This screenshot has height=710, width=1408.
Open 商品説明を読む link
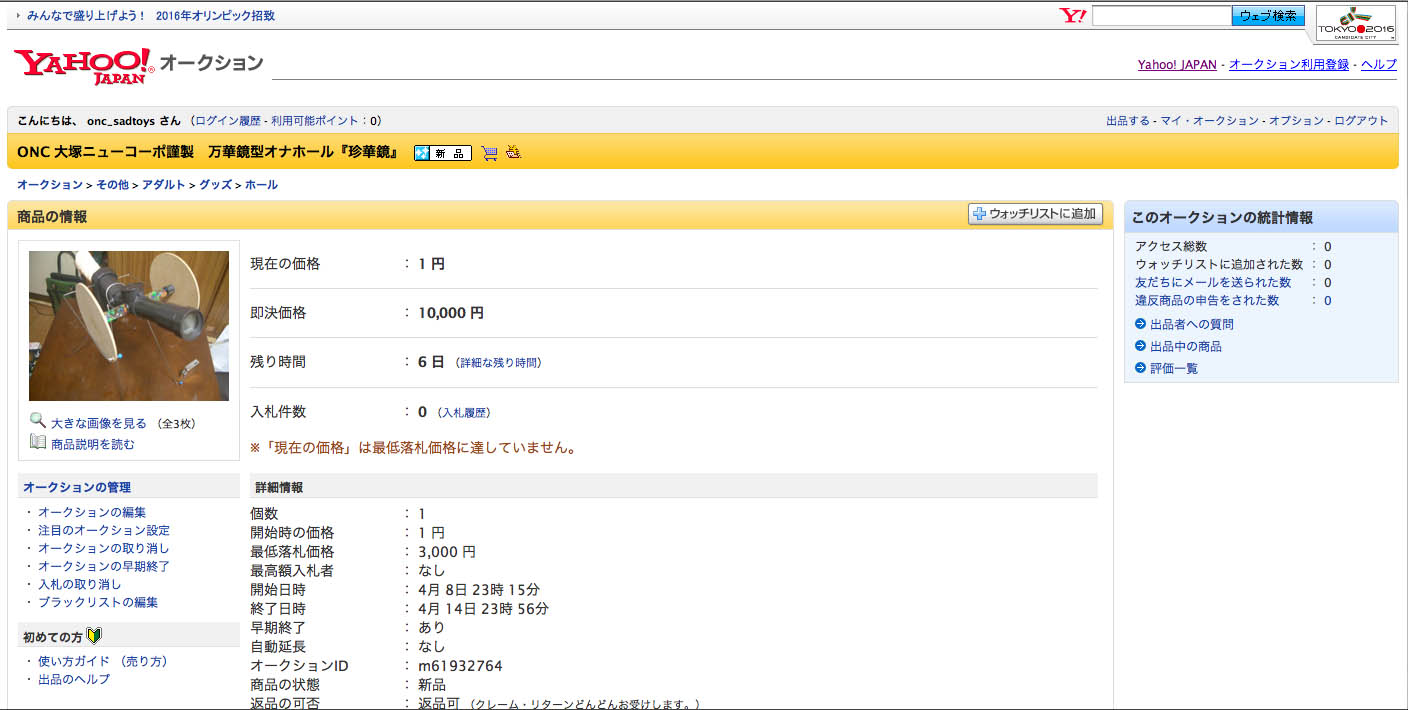point(93,444)
